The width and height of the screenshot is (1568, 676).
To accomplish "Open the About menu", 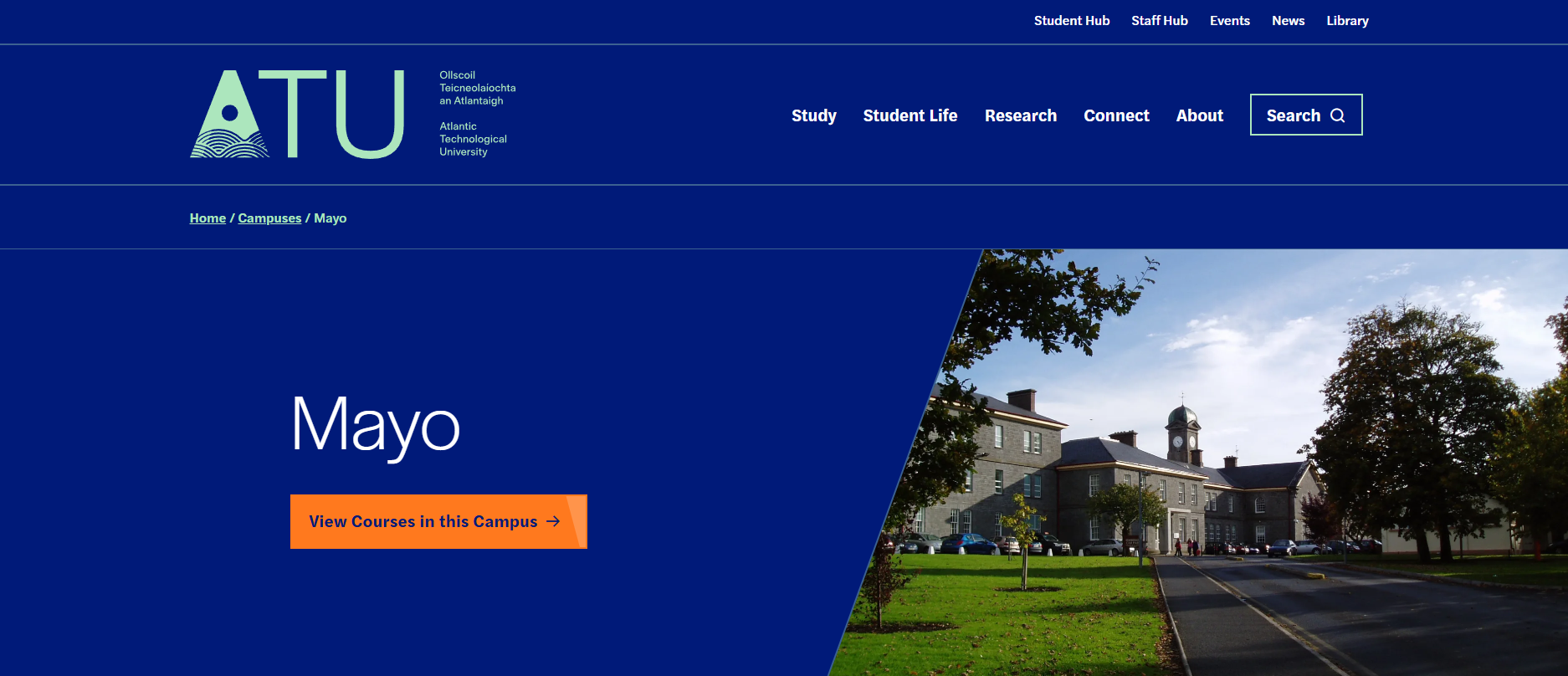I will click(x=1200, y=115).
